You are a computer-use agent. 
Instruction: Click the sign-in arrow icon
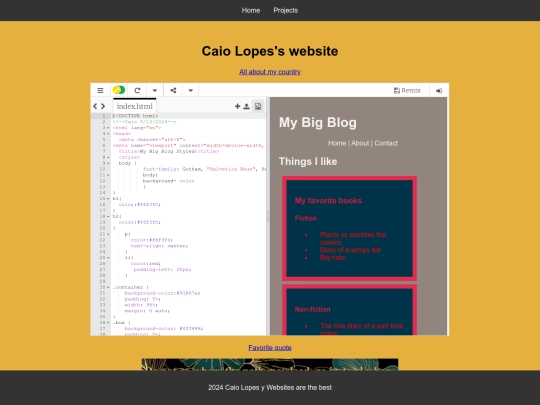pos(439,91)
